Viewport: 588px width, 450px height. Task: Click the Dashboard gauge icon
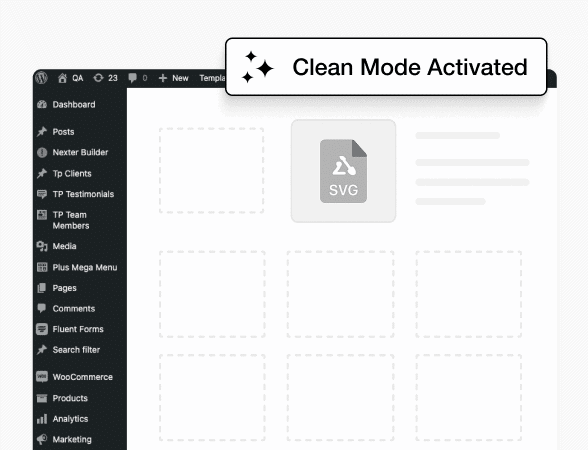[42, 104]
